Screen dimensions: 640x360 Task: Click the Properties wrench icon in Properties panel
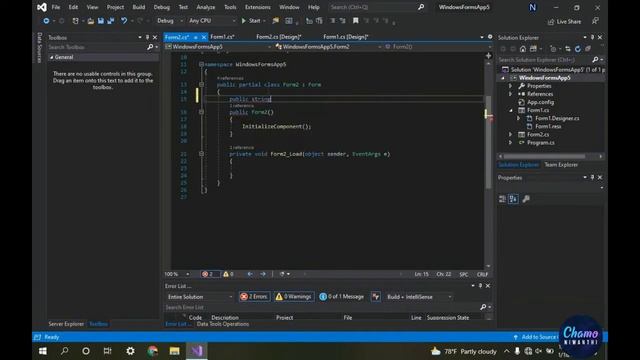point(526,199)
